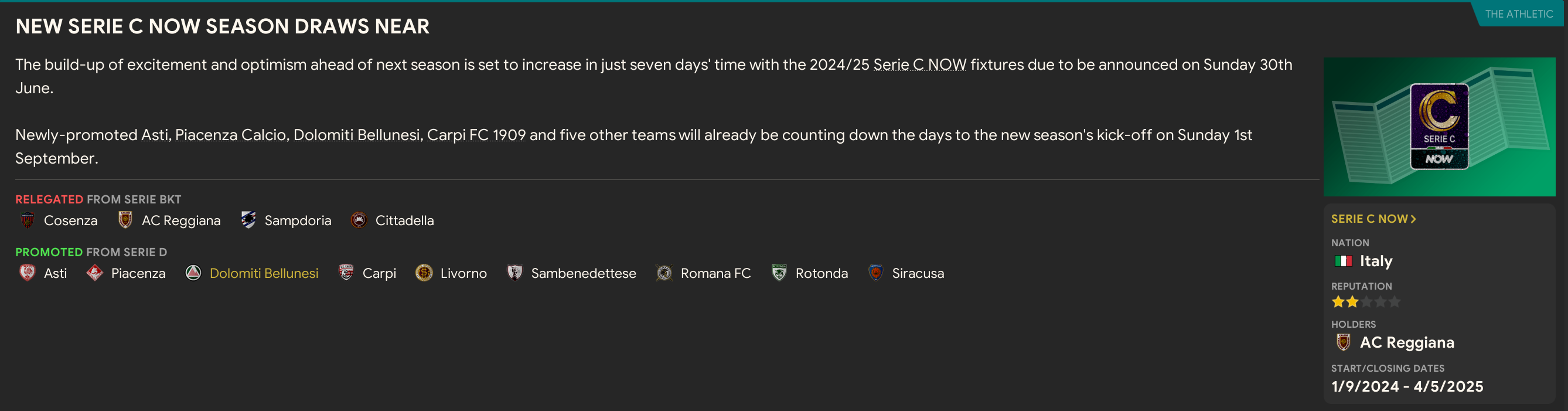The height and width of the screenshot is (411, 1568).
Task: Follow the Piacenza Calcio link in article
Action: point(230,135)
